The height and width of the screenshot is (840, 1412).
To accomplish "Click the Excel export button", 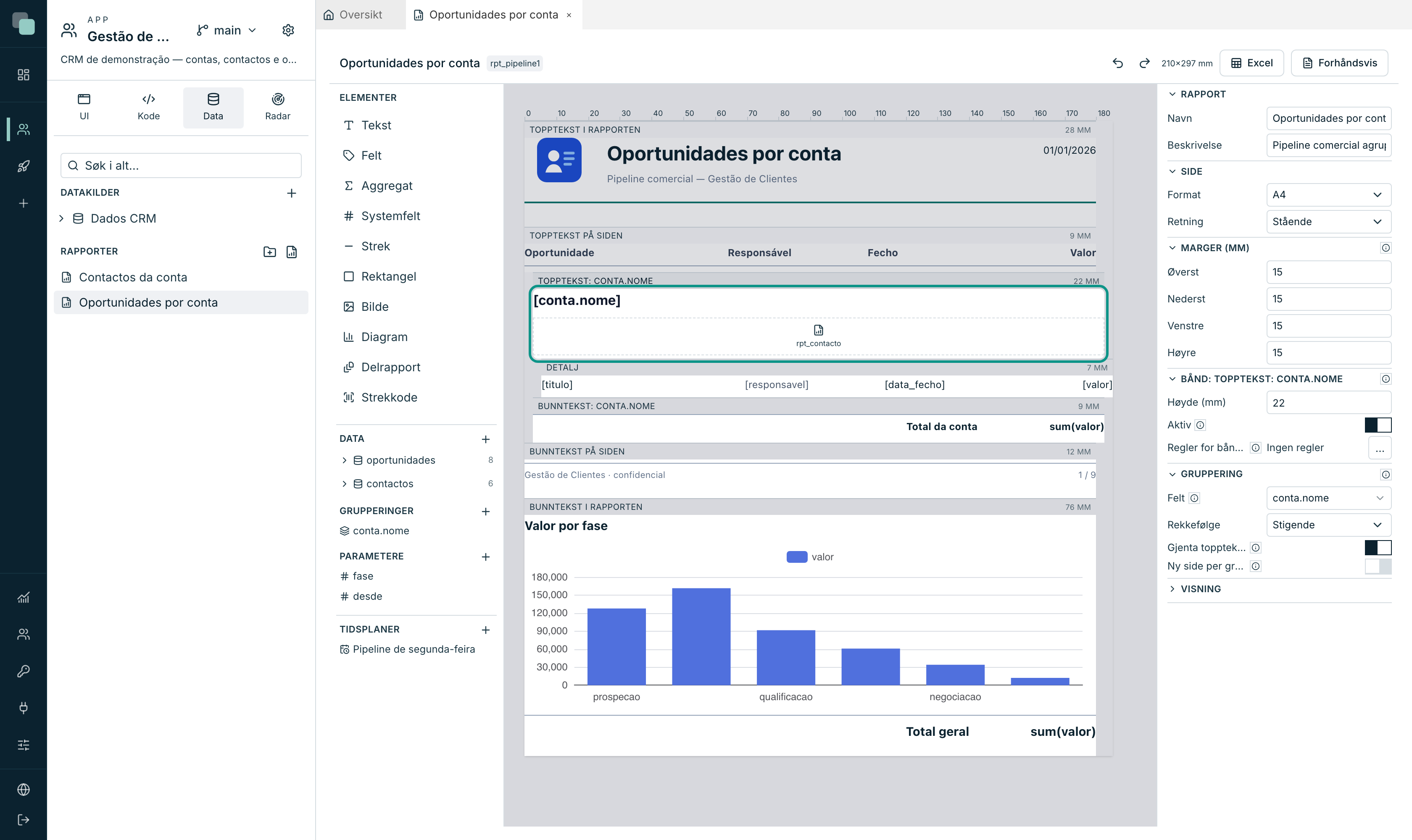I will click(1252, 63).
